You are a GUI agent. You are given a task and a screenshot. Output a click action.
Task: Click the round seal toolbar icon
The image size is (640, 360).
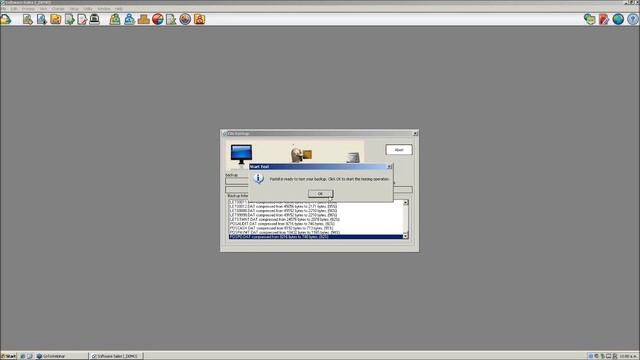(x=185, y=19)
